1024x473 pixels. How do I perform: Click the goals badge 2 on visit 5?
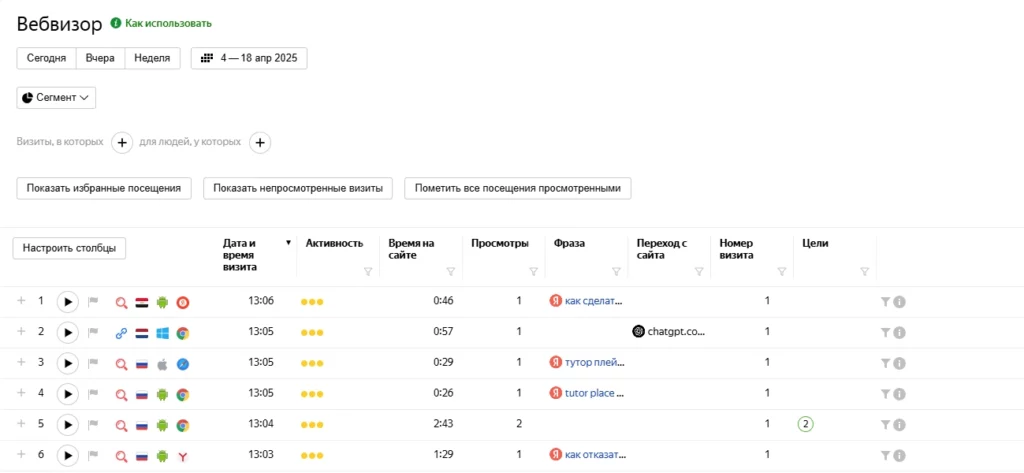[805, 424]
